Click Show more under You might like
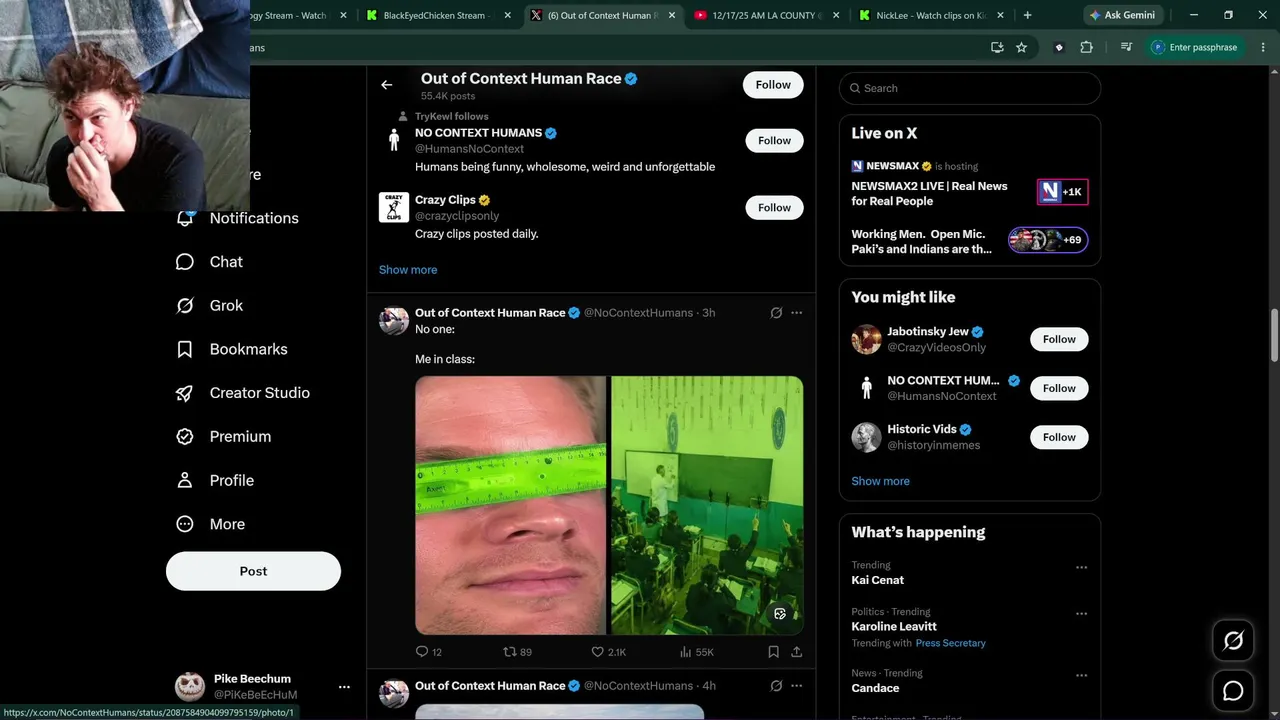The image size is (1280, 720). point(880,481)
